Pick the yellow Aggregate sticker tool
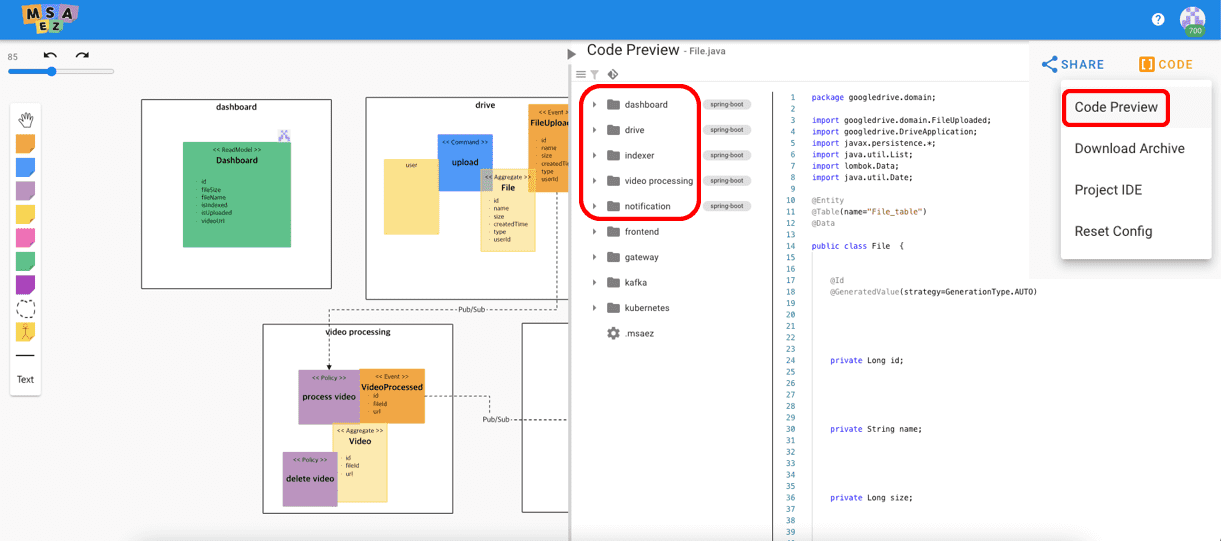 (25, 214)
